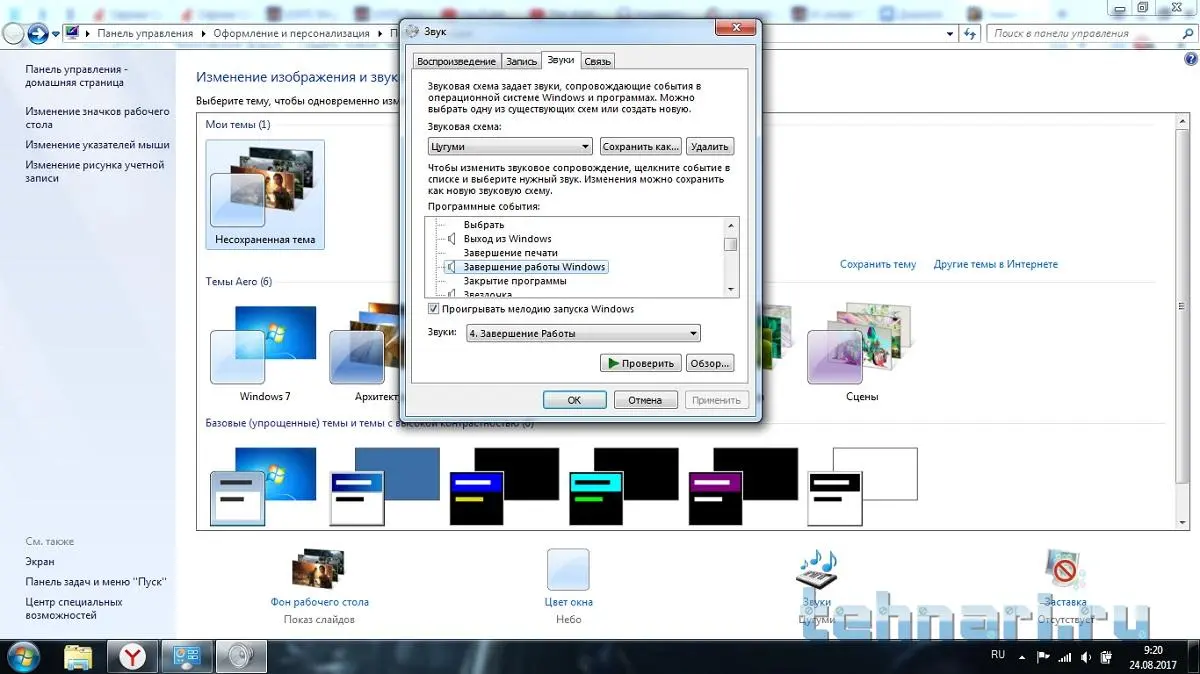Select the Звуки tab
The height and width of the screenshot is (674, 1200).
(561, 60)
